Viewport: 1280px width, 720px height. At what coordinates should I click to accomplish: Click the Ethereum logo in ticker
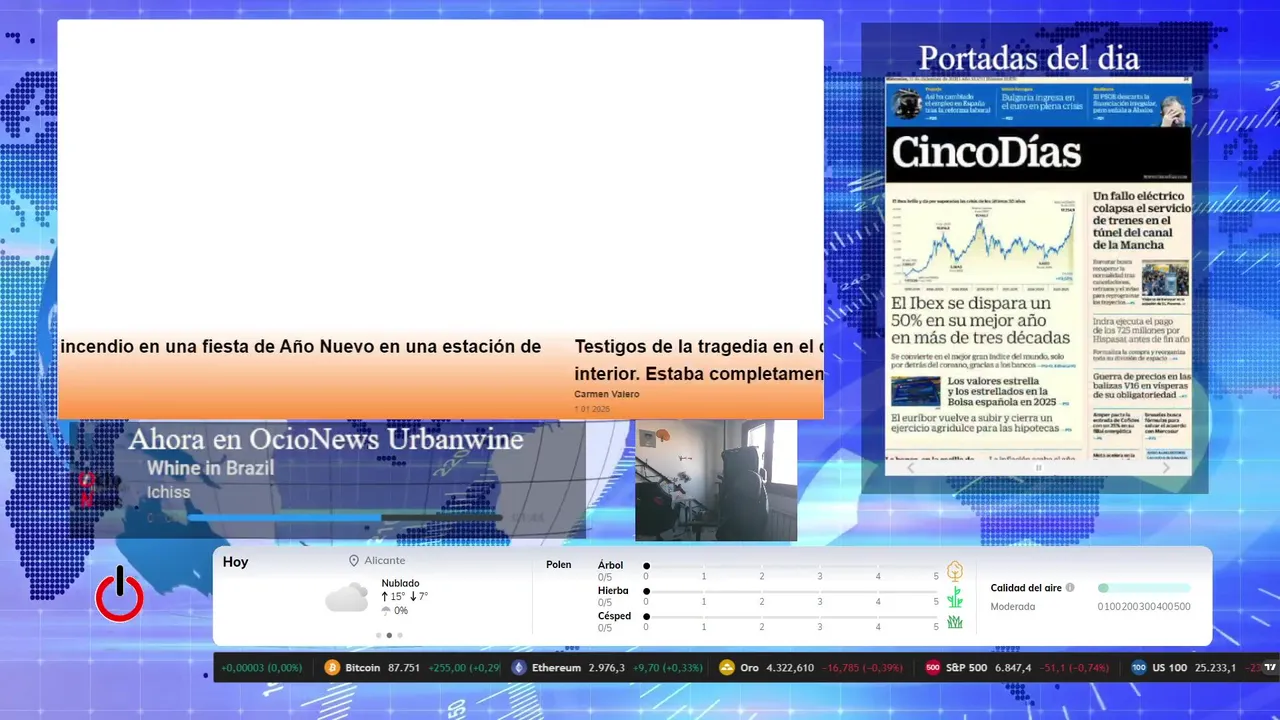coord(519,668)
